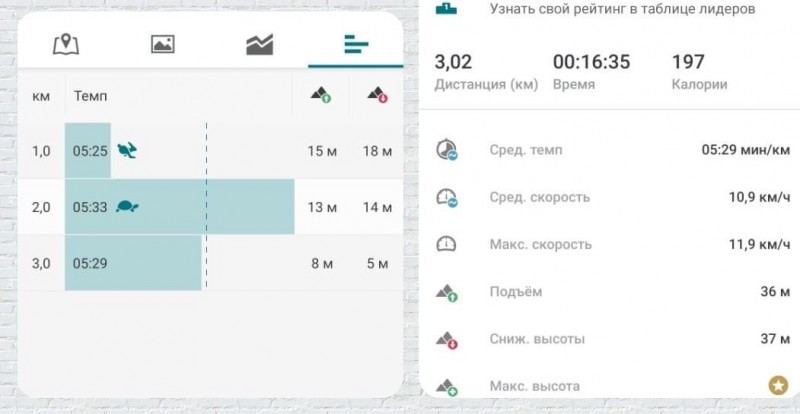The height and width of the screenshot is (414, 800).
Task: Tap the leaderboard podium icon
Action: [445, 8]
